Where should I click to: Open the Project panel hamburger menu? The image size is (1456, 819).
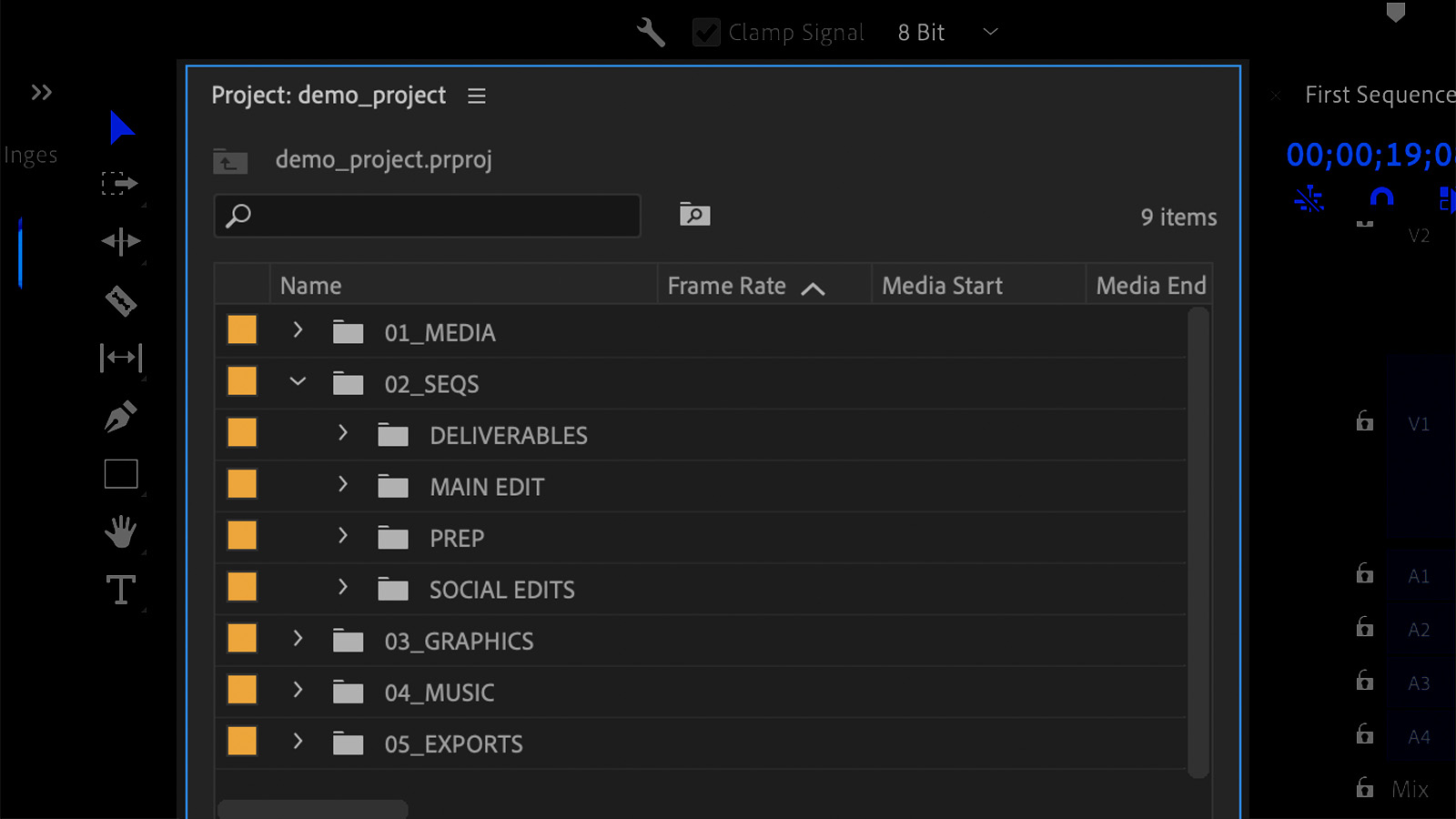point(477,96)
